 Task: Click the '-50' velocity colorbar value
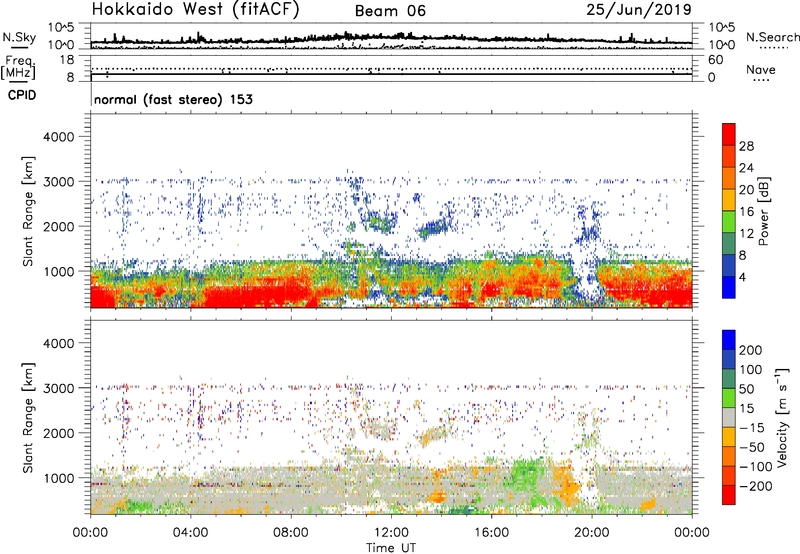[x=752, y=447]
